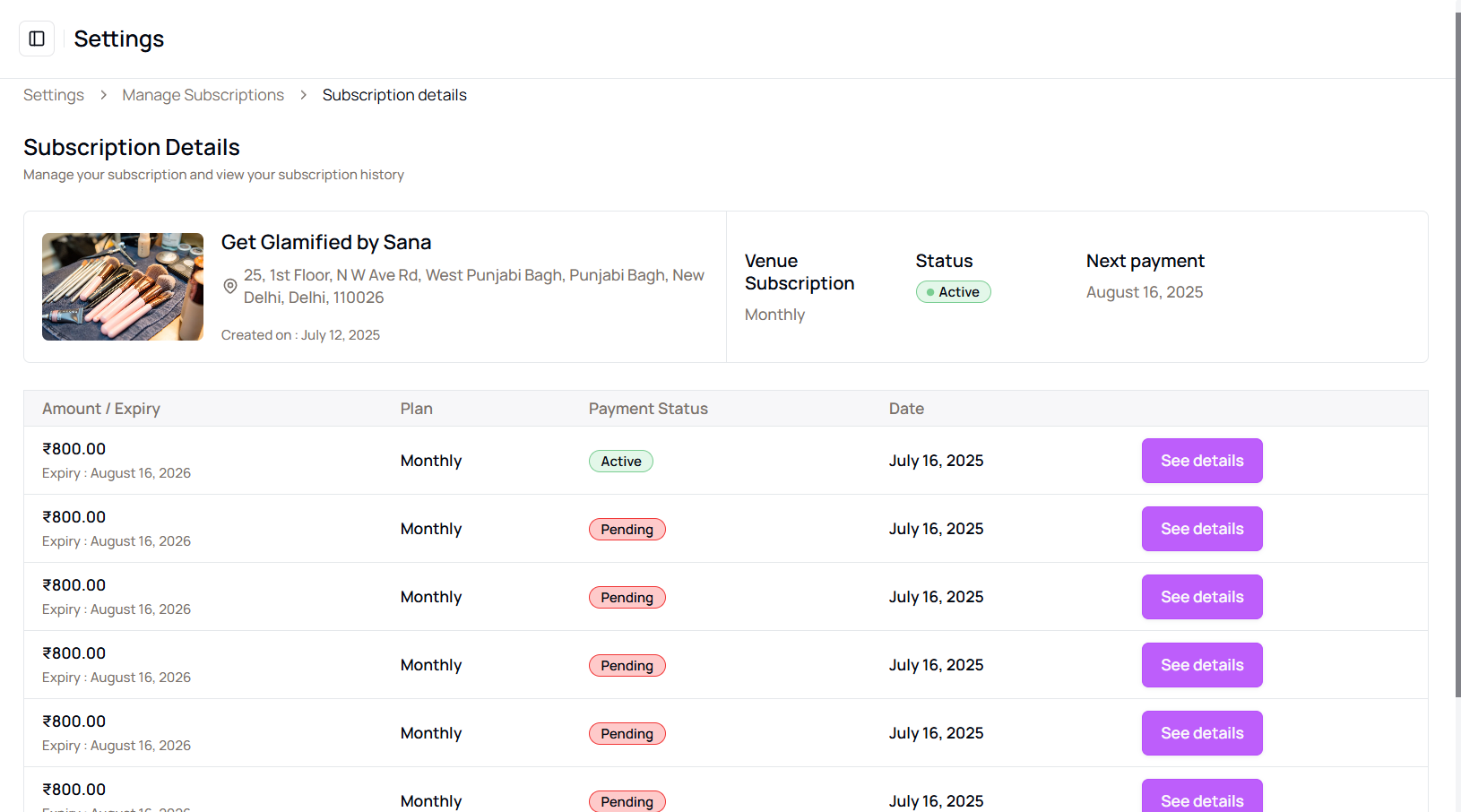Image resolution: width=1461 pixels, height=812 pixels.
Task: Select the Amount / Expiry column header
Action: (101, 409)
